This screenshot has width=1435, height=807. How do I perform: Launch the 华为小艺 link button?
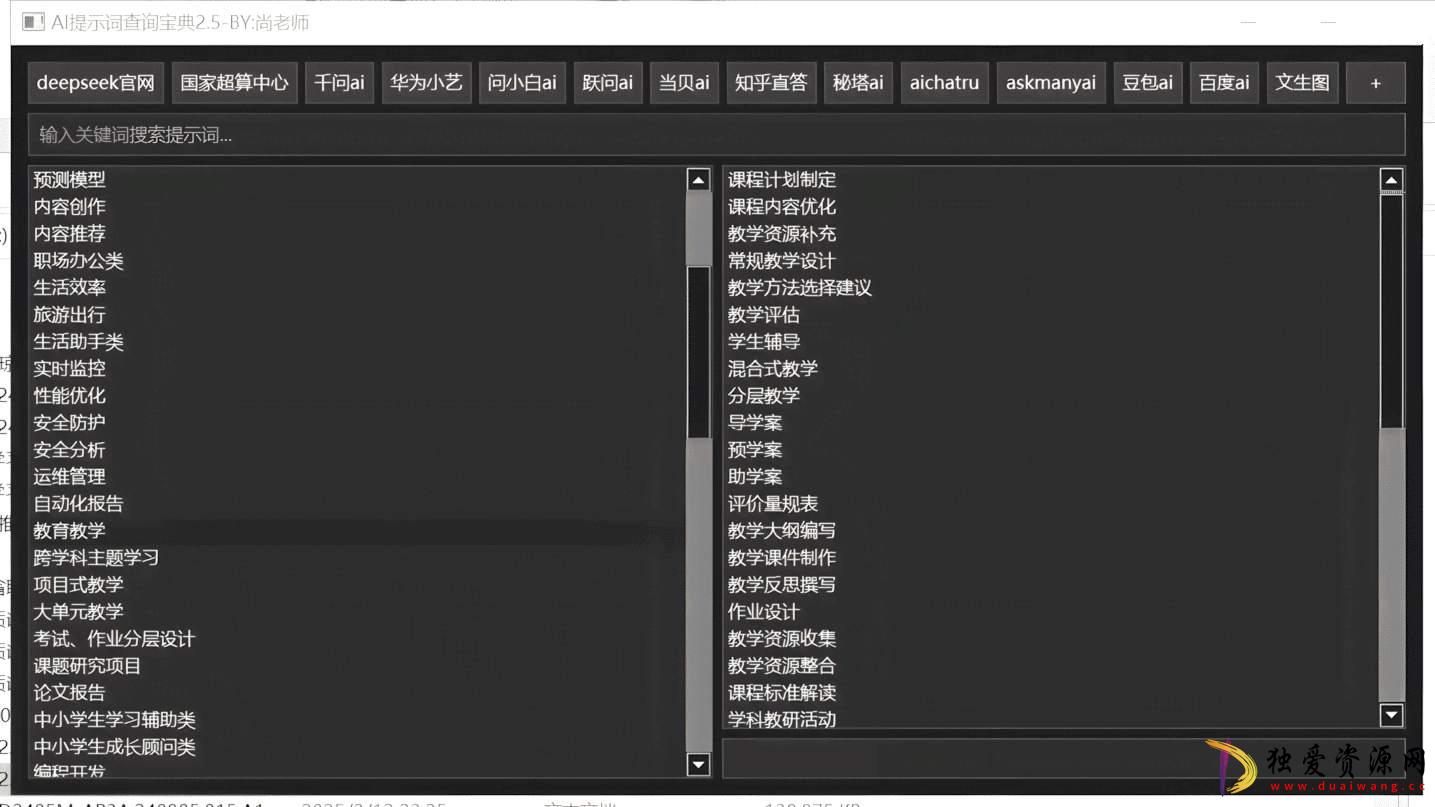coord(426,83)
